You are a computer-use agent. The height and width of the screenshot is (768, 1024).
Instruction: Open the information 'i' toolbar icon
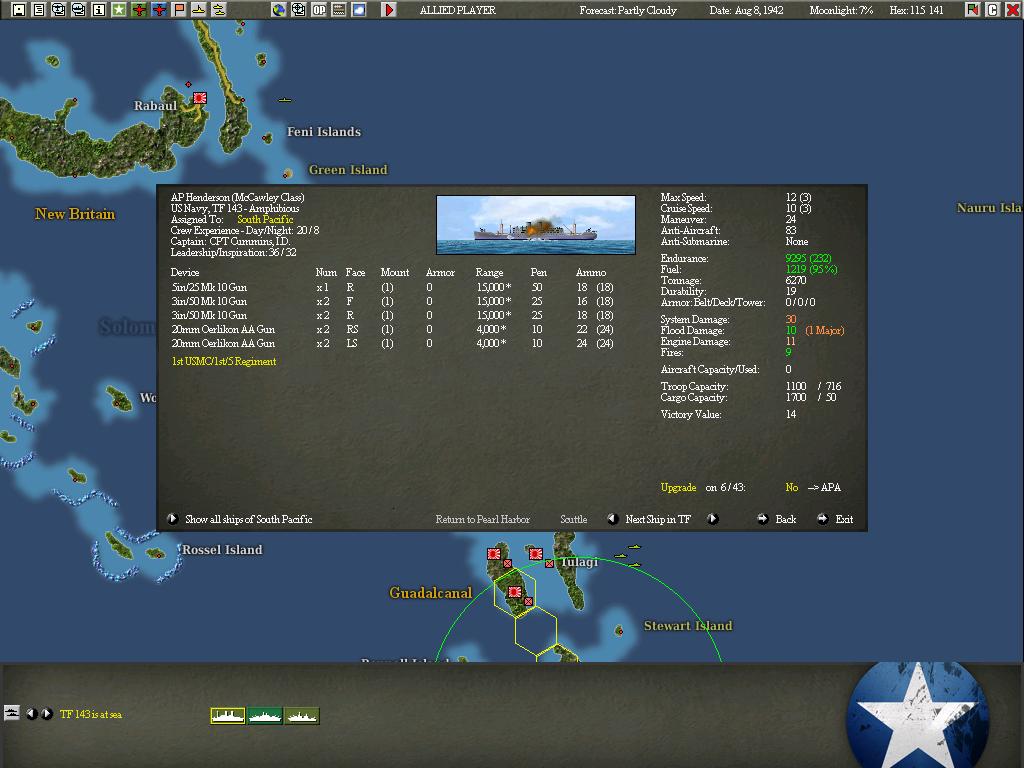99,10
